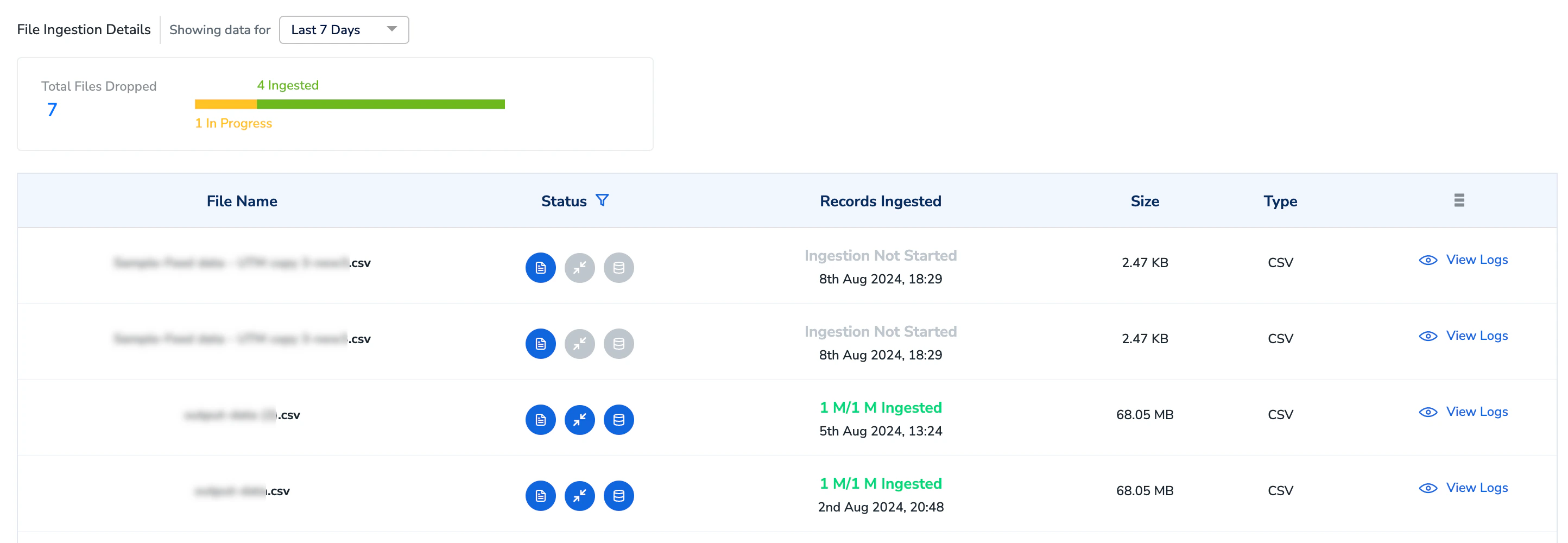The image size is (1568, 543).
Task: Click the grey compress stage icon in first row
Action: [579, 268]
